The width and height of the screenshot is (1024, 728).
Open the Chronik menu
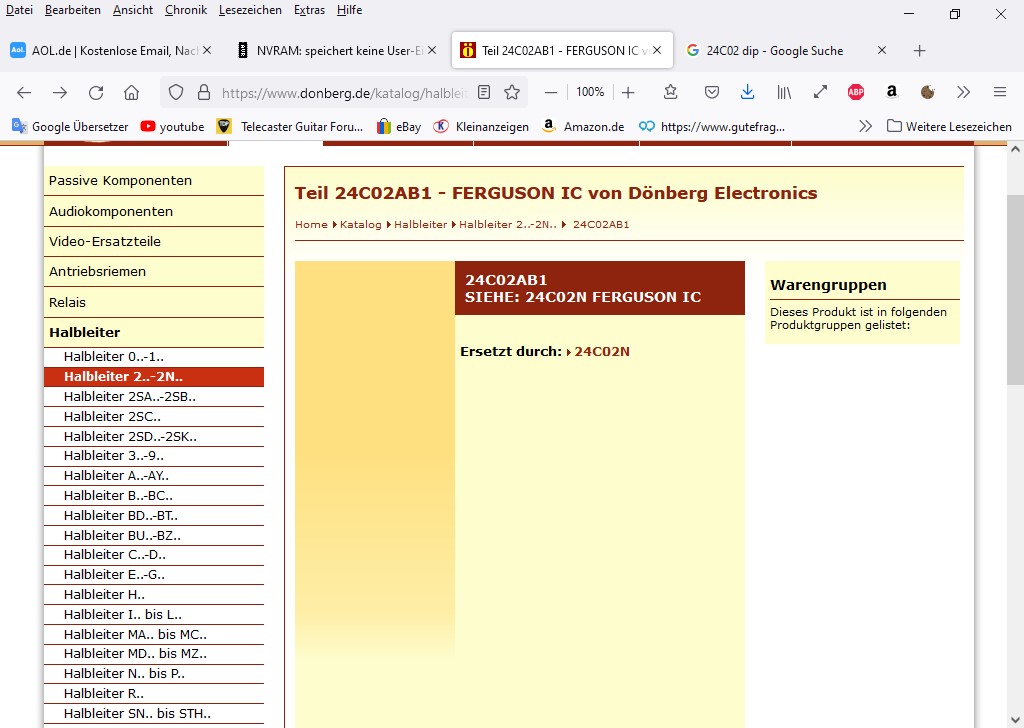[x=185, y=10]
